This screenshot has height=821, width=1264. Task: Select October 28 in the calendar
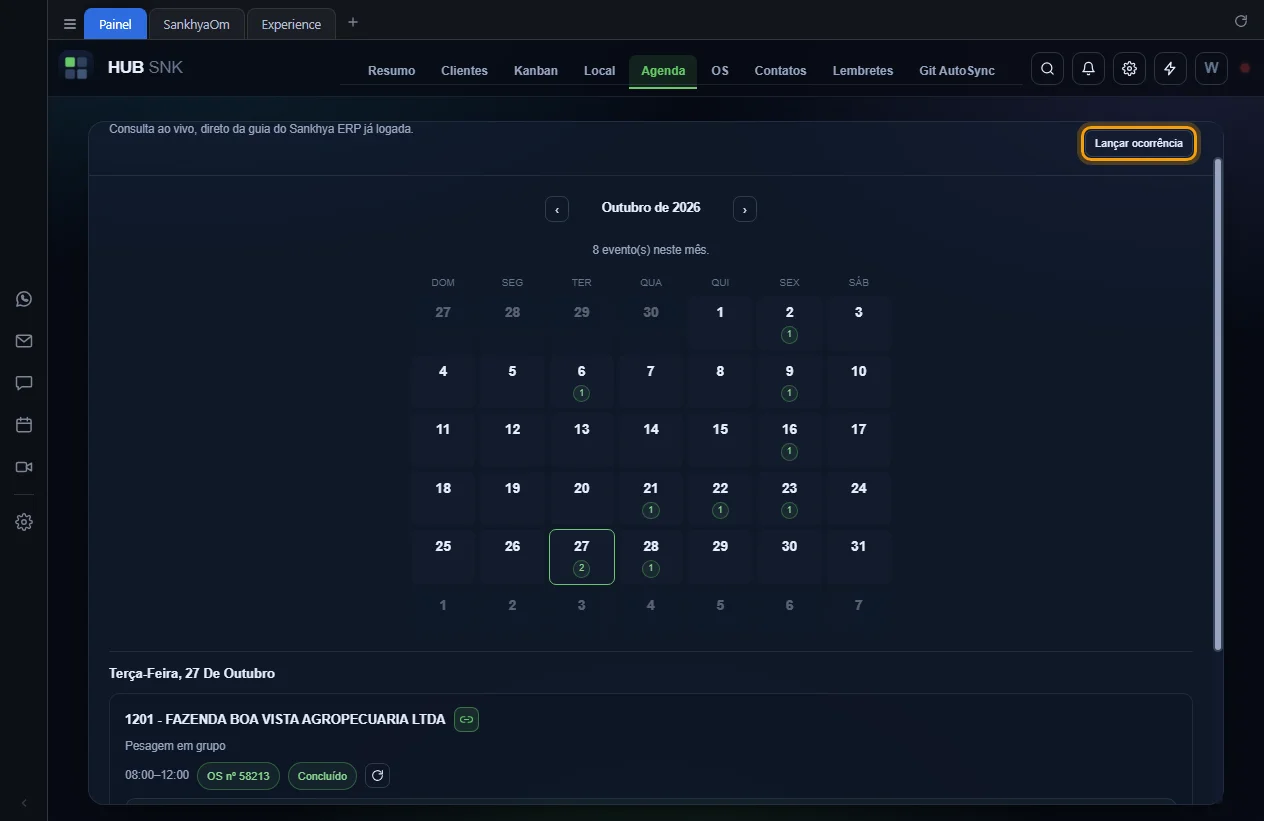point(651,557)
